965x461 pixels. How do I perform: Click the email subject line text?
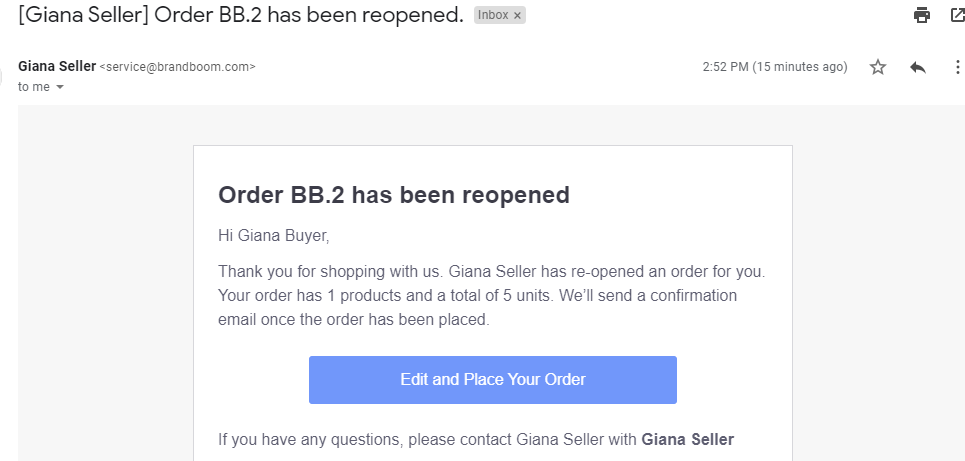(x=241, y=15)
